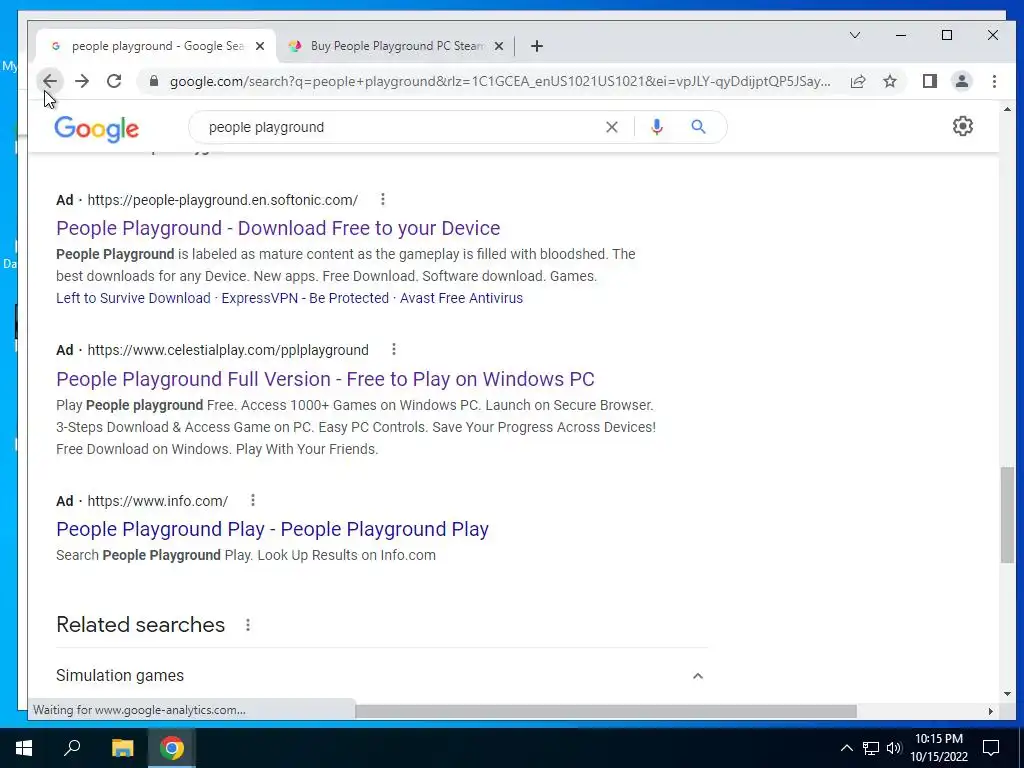1024x768 pixels.
Task: Open a new tab with plus button
Action: 537,46
